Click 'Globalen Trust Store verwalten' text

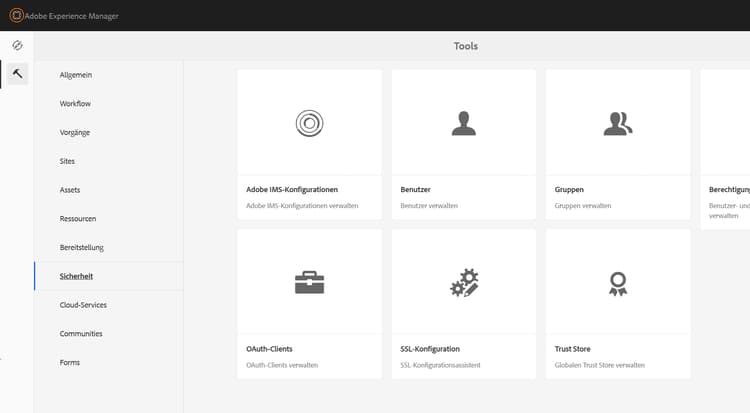(x=599, y=365)
